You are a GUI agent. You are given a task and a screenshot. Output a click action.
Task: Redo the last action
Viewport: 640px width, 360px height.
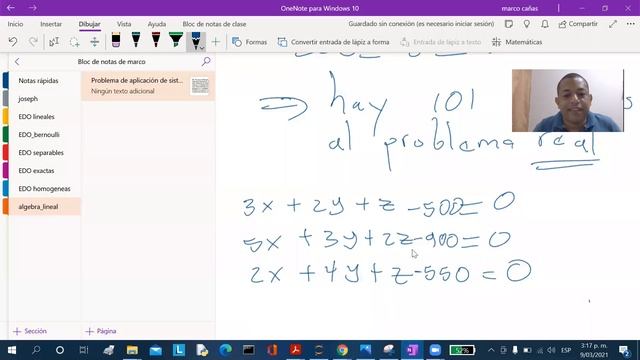coord(33,42)
